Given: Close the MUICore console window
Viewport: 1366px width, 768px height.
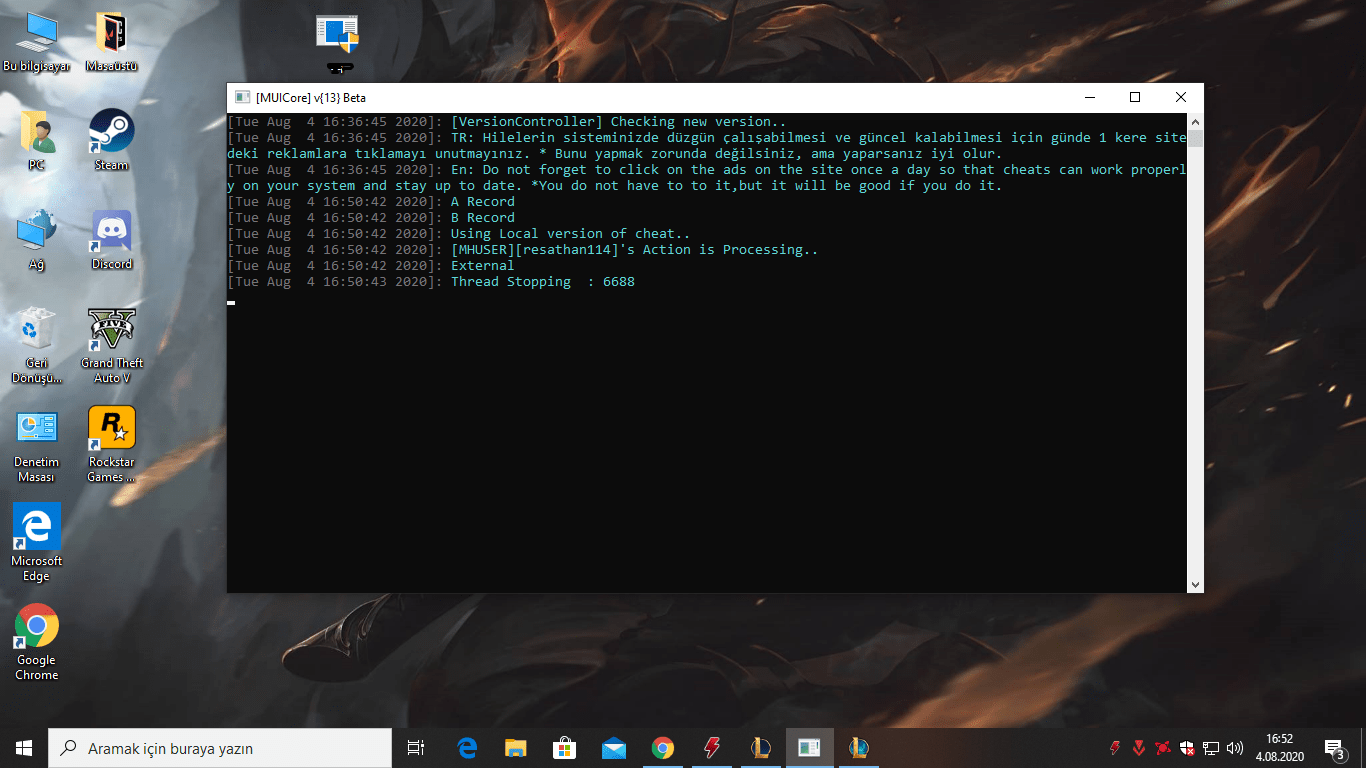Looking at the screenshot, I should click(1181, 97).
